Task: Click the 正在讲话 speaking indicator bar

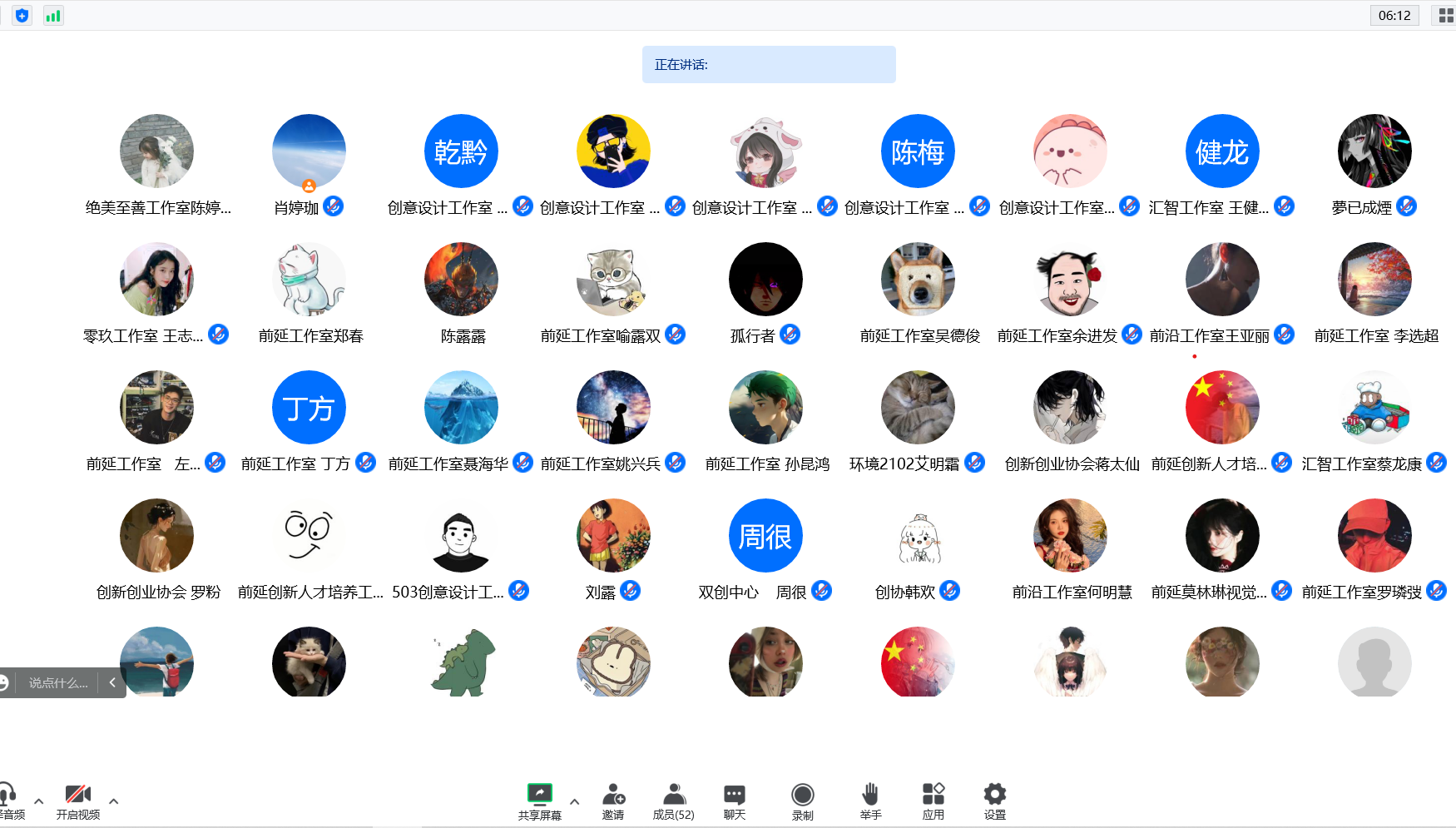Action: click(x=768, y=65)
